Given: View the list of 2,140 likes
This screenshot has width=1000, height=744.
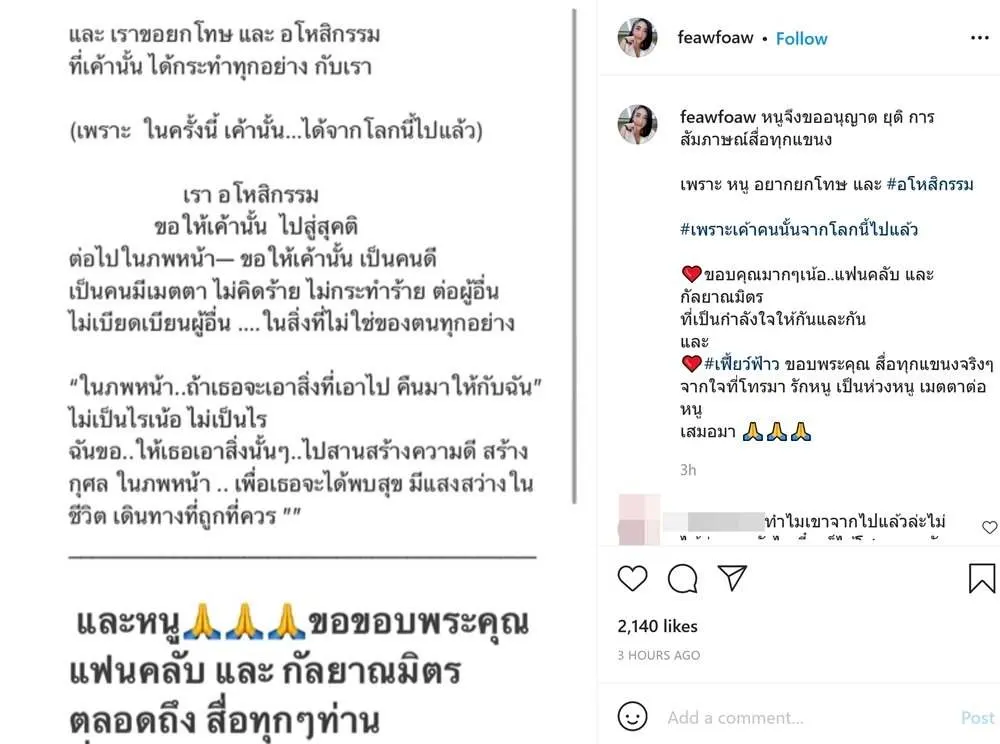Looking at the screenshot, I should point(658,626).
